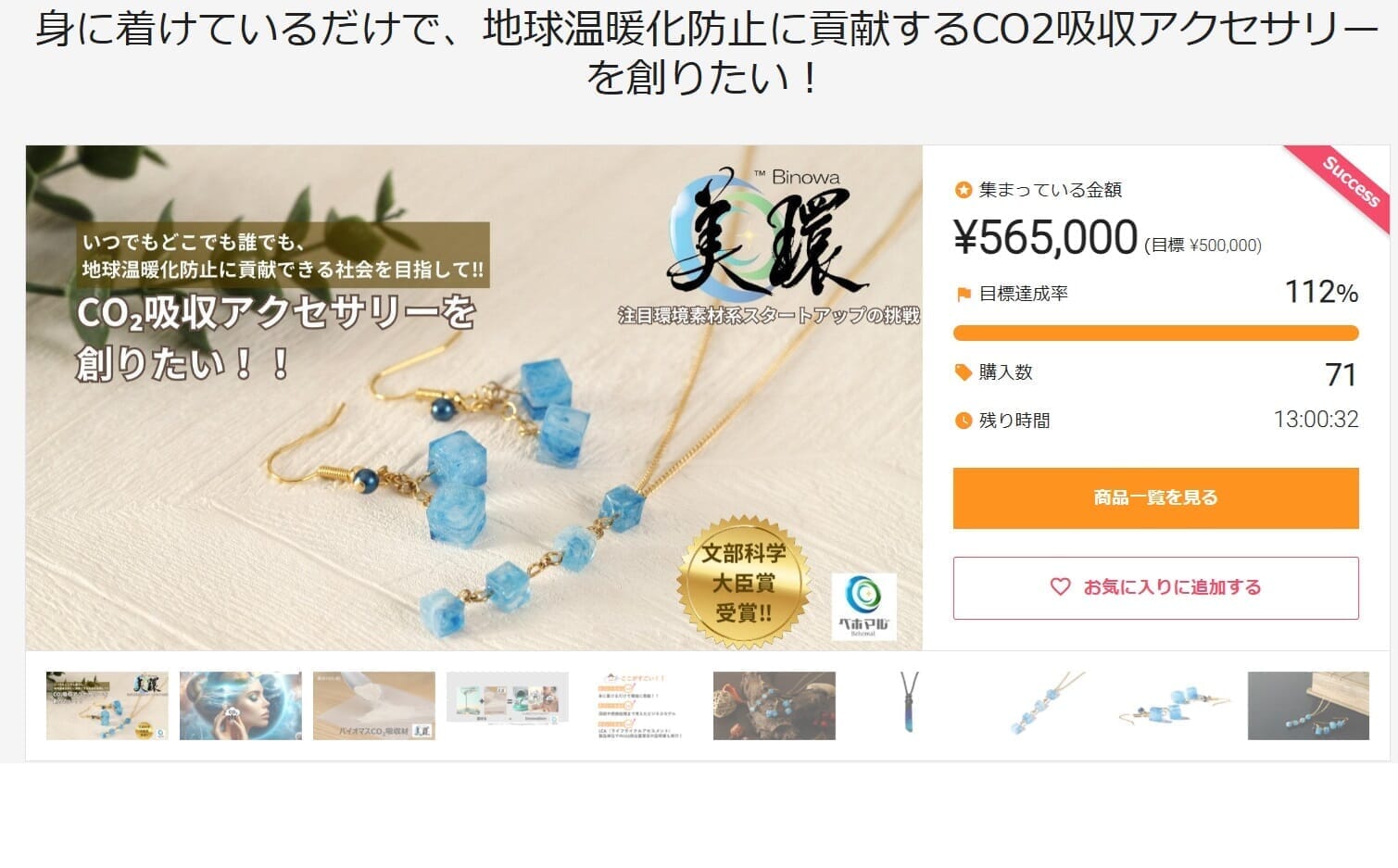Image resolution: width=1398 pixels, height=868 pixels.
Task: Select the dark driftwood jewelry thumbnail
Action: [x=775, y=706]
